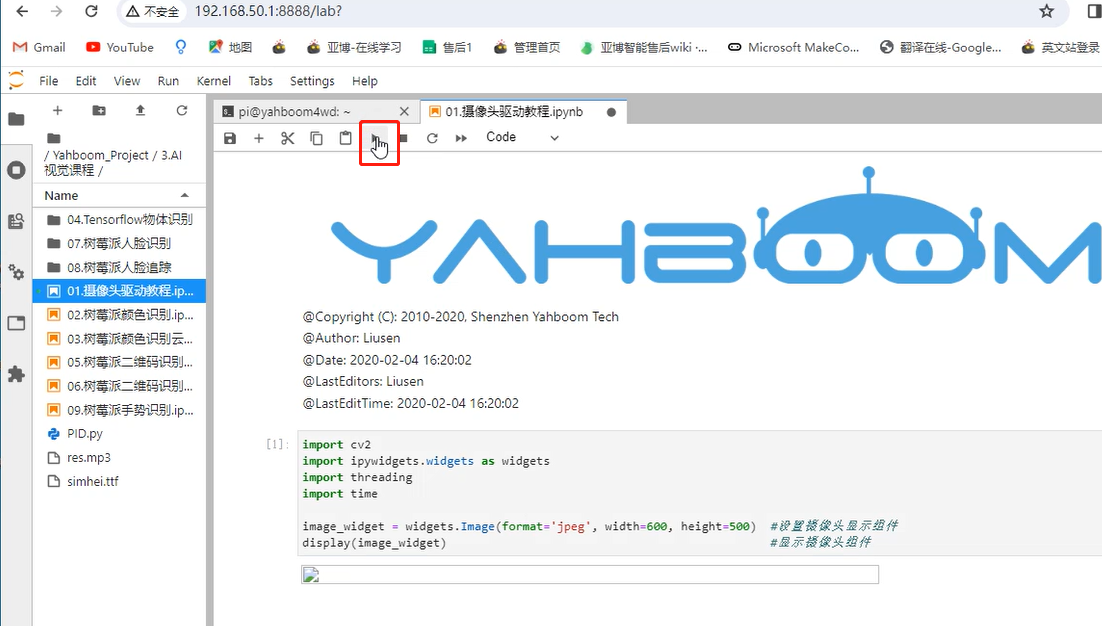Open the Gmail bookmark
Viewport: 1102px width, 626px height.
(x=39, y=47)
